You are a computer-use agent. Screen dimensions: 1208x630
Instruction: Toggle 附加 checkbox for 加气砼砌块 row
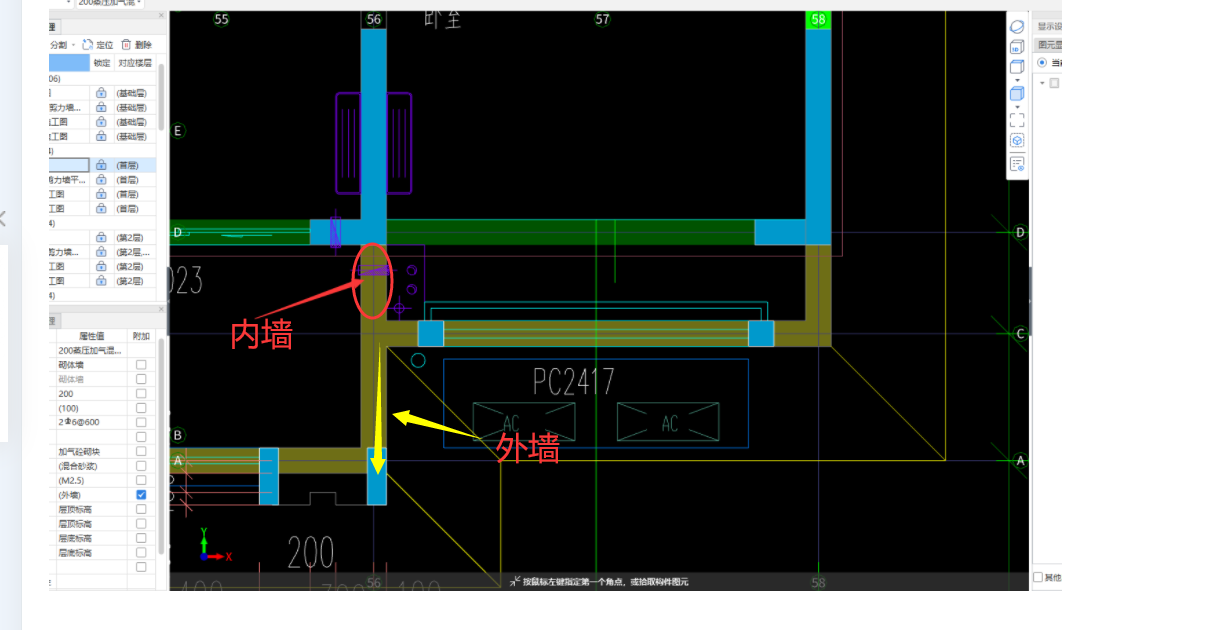pos(141,451)
